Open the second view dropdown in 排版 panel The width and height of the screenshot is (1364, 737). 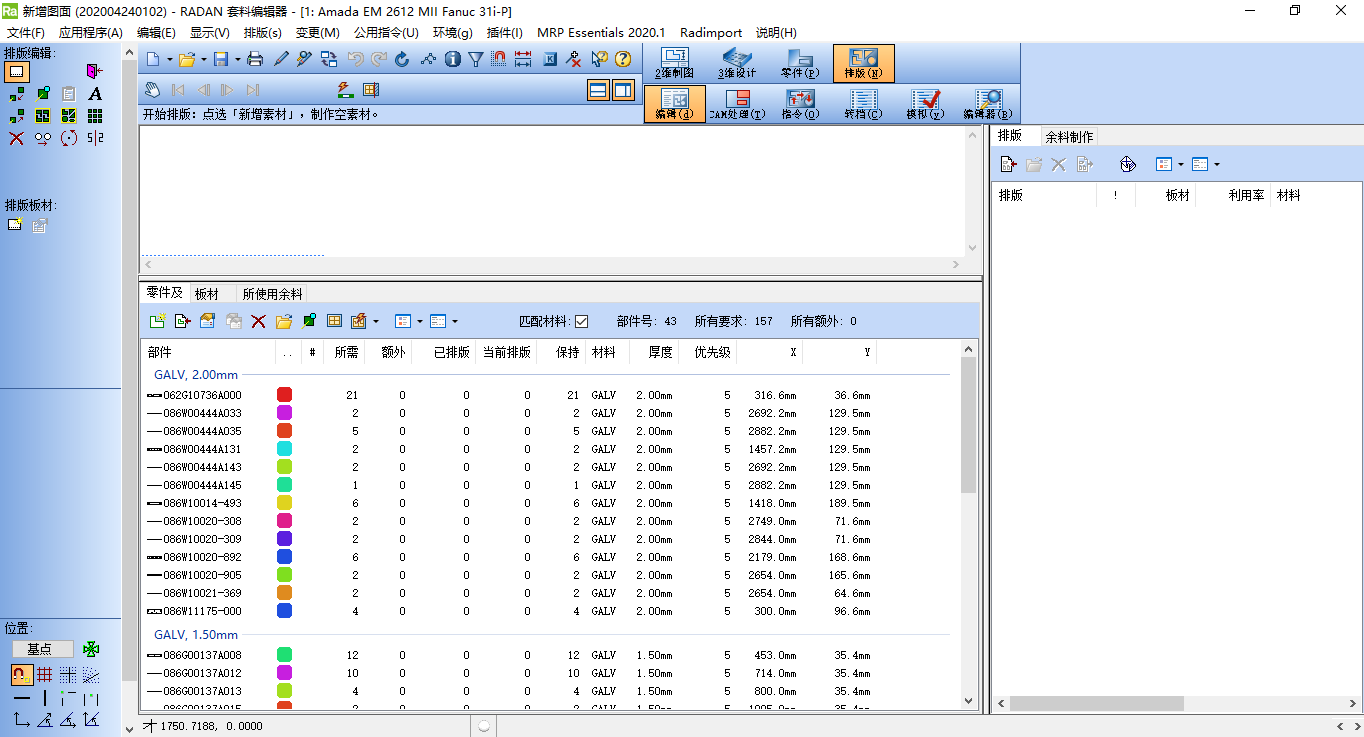point(1216,165)
